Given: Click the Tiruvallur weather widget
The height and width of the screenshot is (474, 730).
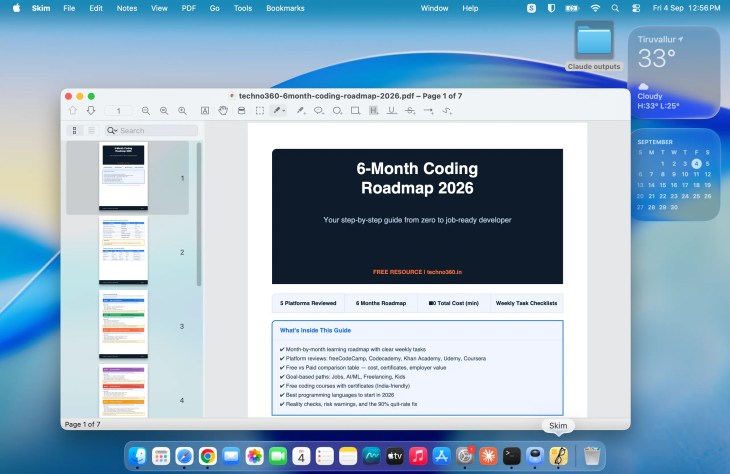Looking at the screenshot, I should (x=674, y=72).
